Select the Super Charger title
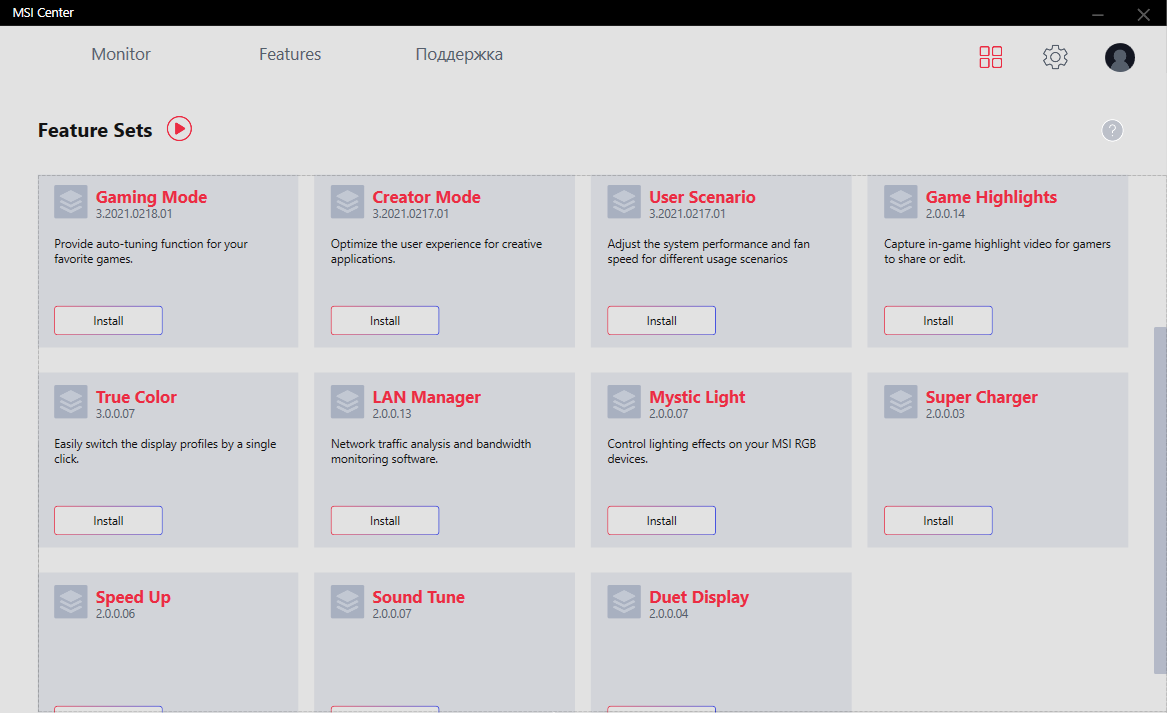The height and width of the screenshot is (713, 1167). [x=982, y=397]
